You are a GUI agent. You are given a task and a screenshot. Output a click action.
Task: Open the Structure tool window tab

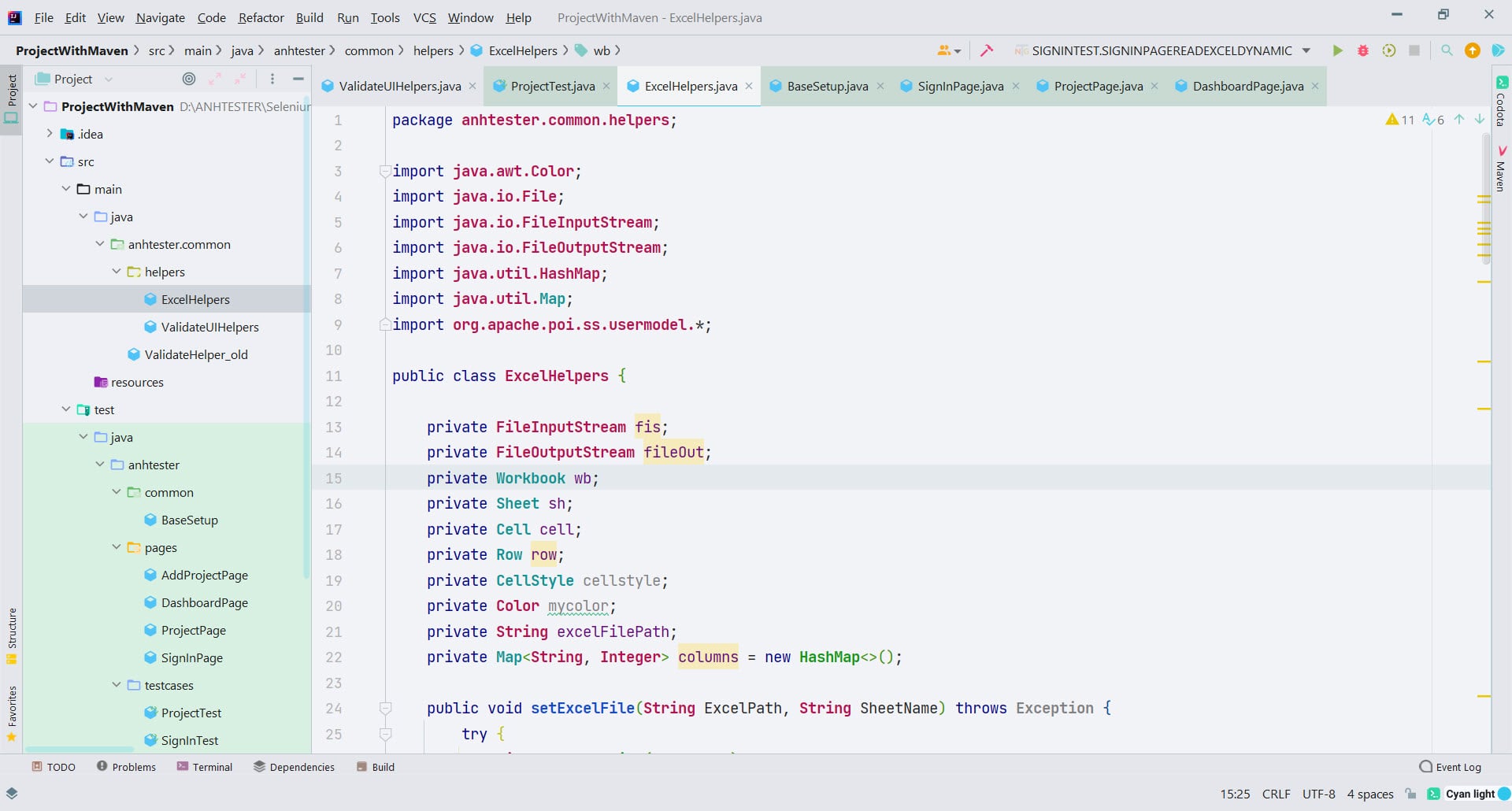(x=12, y=636)
